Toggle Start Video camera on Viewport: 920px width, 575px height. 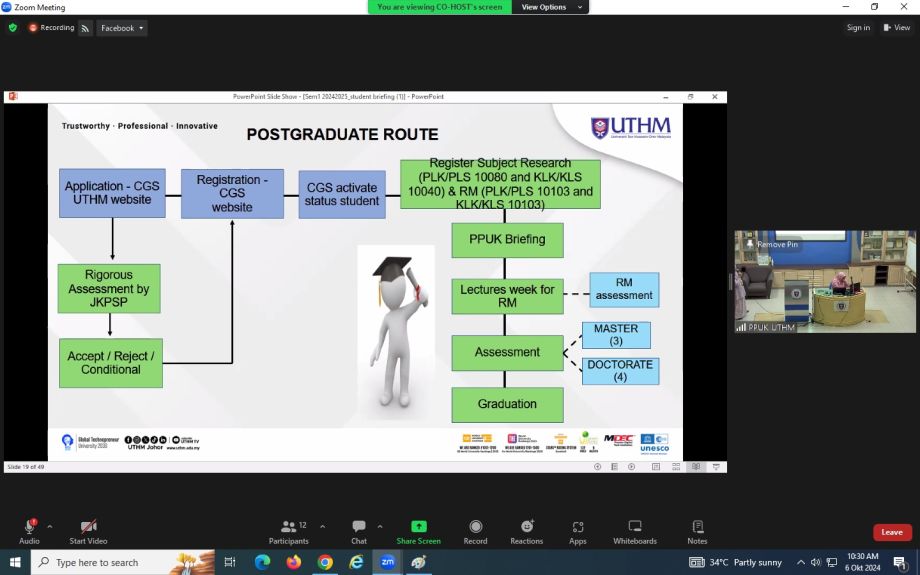[88, 531]
